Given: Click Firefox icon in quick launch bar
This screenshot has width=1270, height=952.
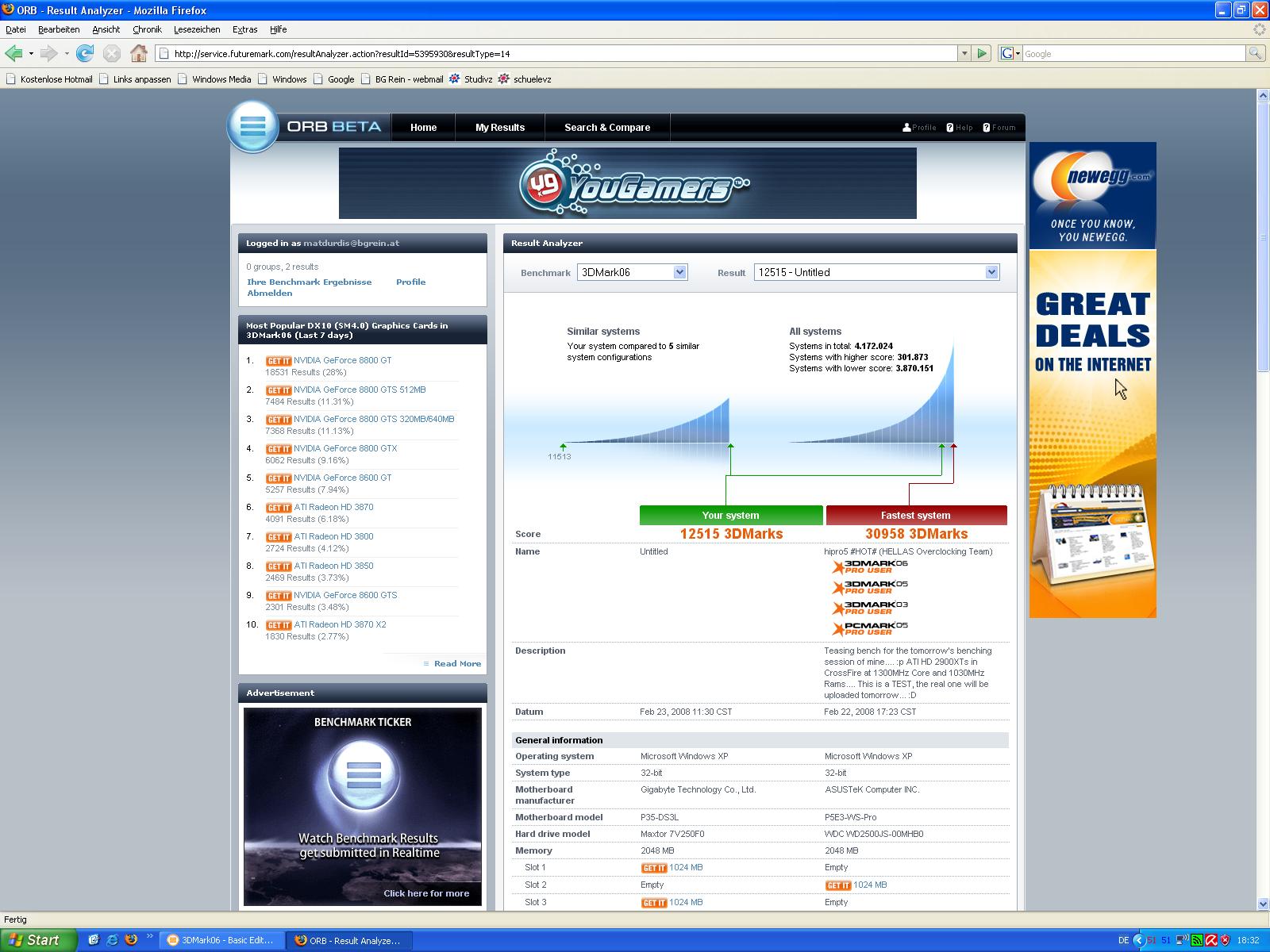Looking at the screenshot, I should click(132, 940).
